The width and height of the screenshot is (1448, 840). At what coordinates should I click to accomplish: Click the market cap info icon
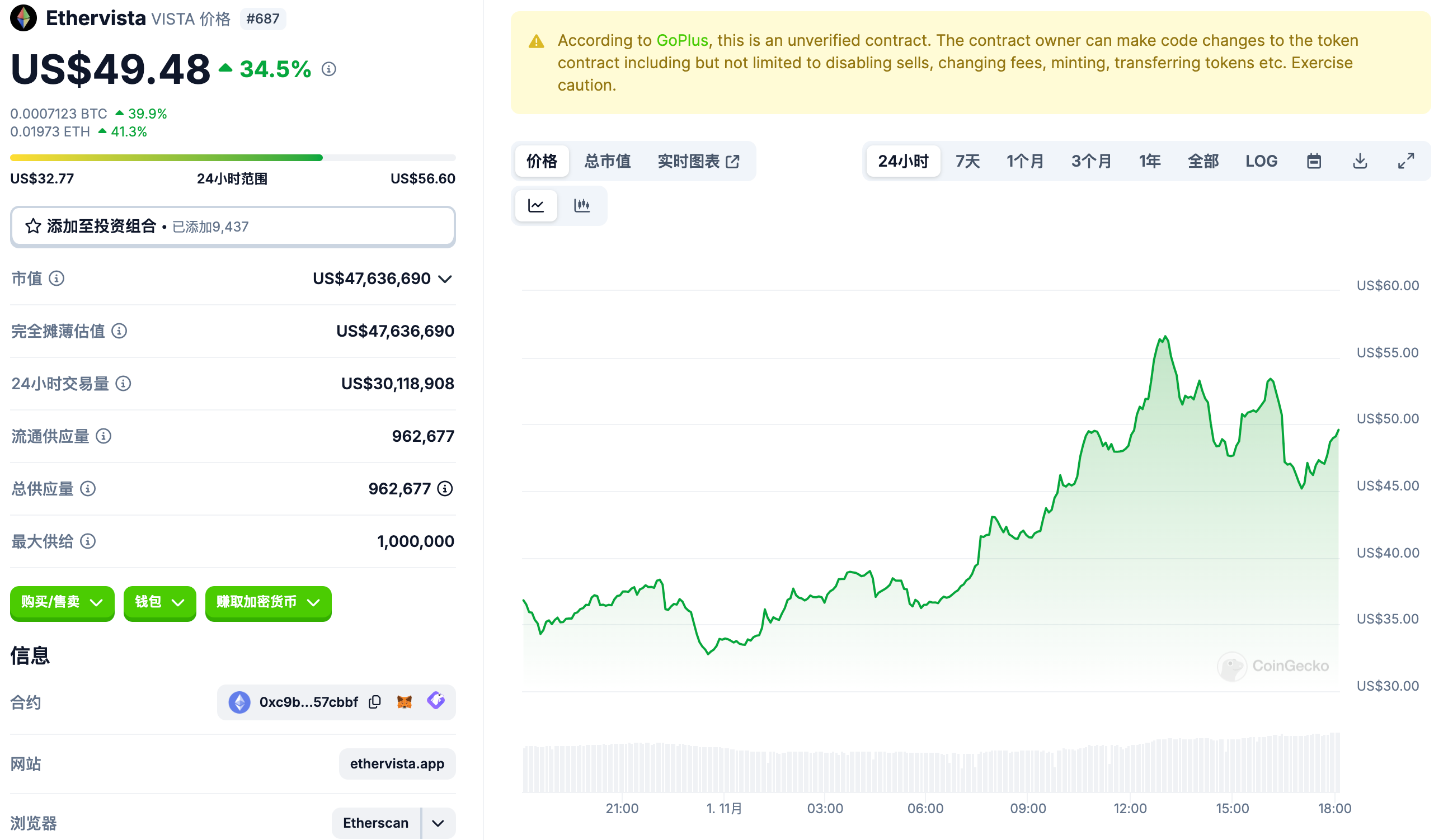(57, 279)
